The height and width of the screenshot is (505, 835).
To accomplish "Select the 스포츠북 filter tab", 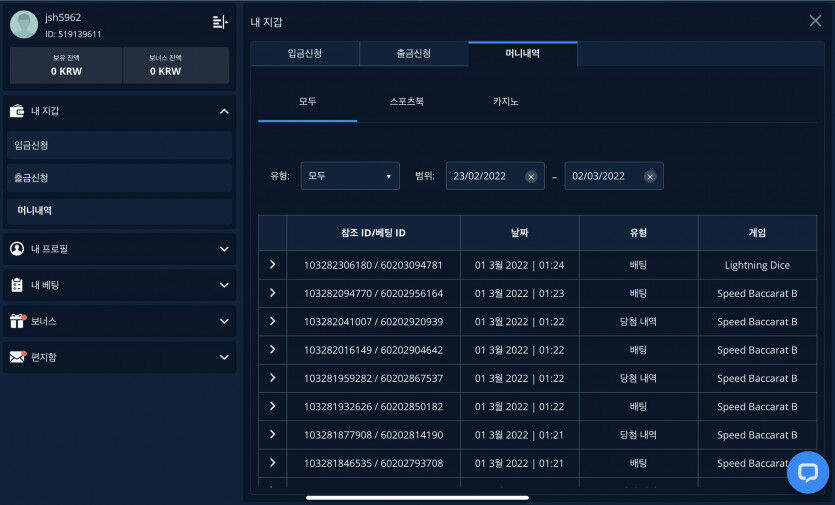I will point(406,101).
